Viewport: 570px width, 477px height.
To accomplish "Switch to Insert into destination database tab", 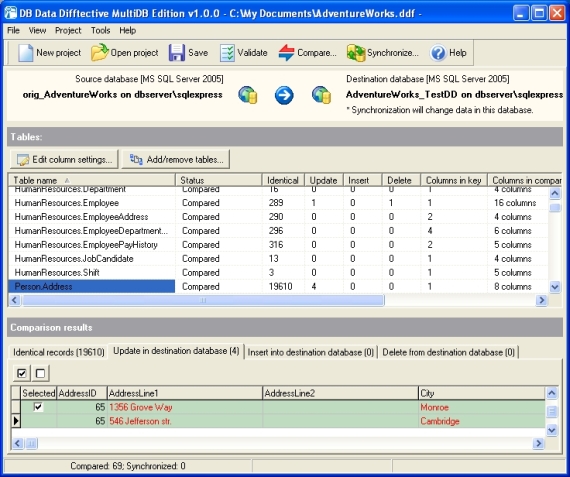I will click(310, 352).
